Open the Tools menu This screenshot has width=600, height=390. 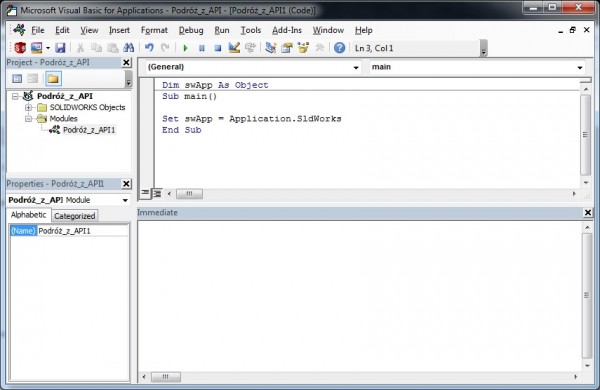coord(251,30)
